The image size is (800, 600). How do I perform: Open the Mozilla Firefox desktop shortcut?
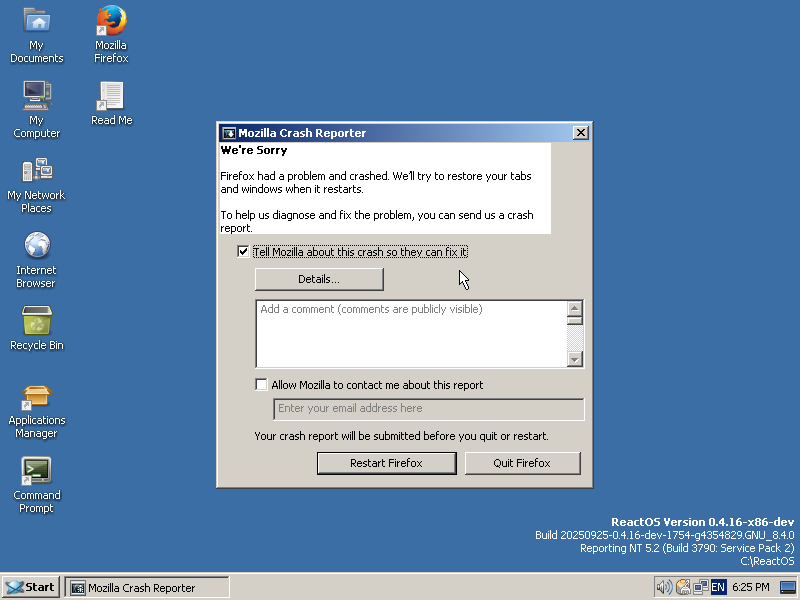pyautogui.click(x=111, y=21)
